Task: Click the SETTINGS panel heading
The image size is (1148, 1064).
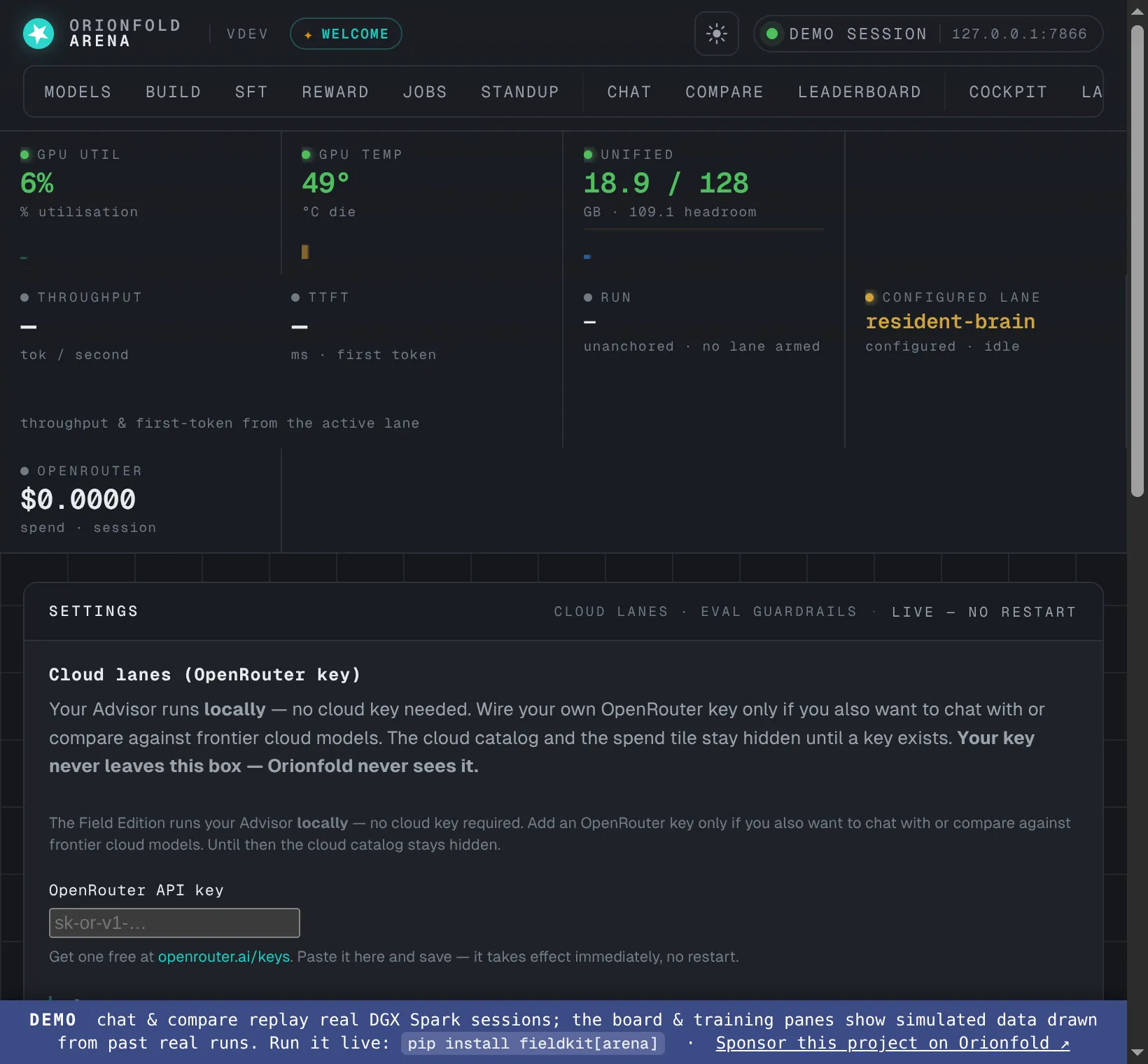Action: [94, 611]
